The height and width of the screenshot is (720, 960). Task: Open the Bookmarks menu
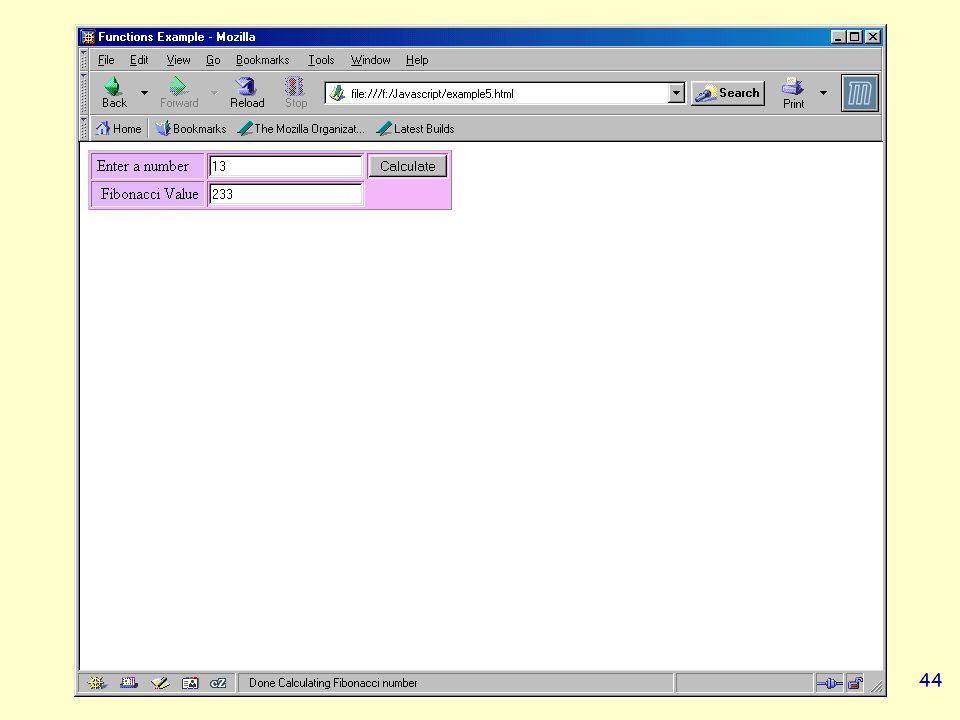[262, 60]
